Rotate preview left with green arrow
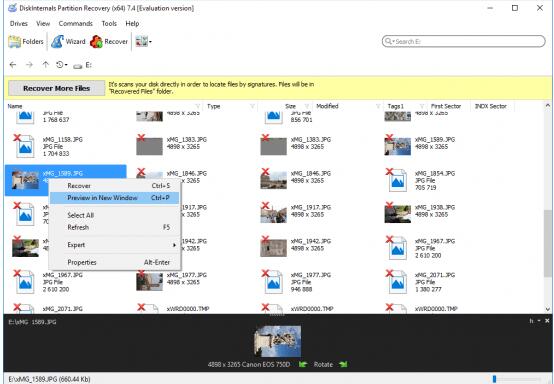This screenshot has height=384, width=554. 303,365
